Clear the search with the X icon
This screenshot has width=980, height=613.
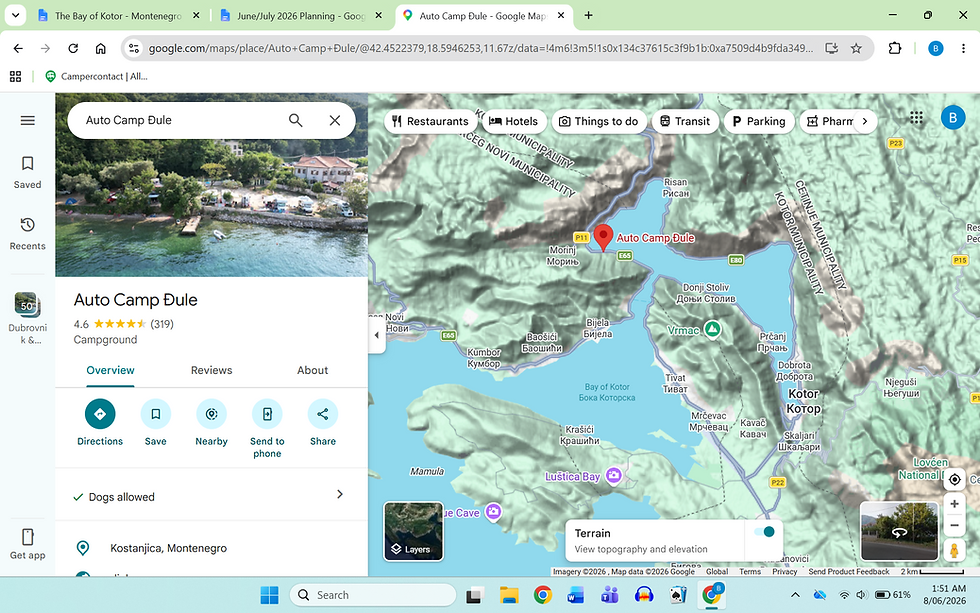point(335,121)
